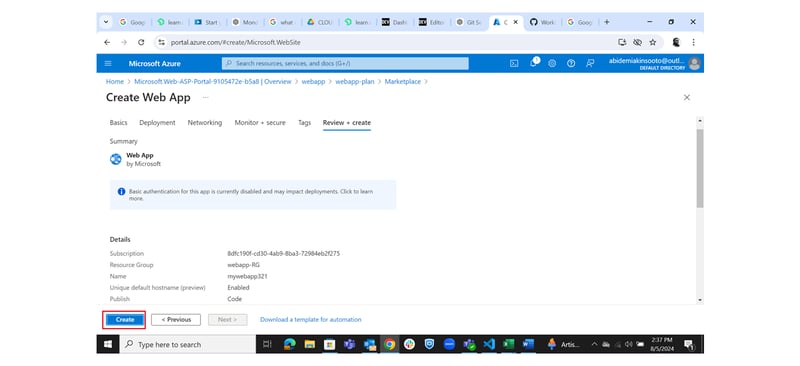This screenshot has width=800, height=366.
Task: Open Windows Task View button
Action: 267,345
